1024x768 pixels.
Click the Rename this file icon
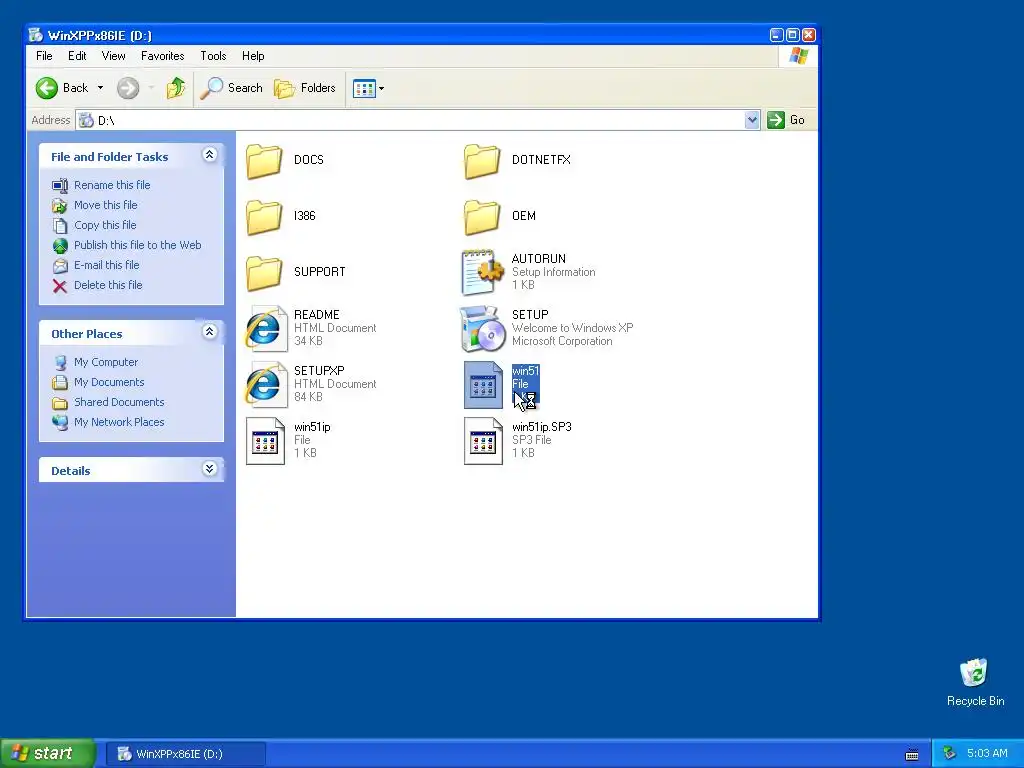tap(59, 186)
